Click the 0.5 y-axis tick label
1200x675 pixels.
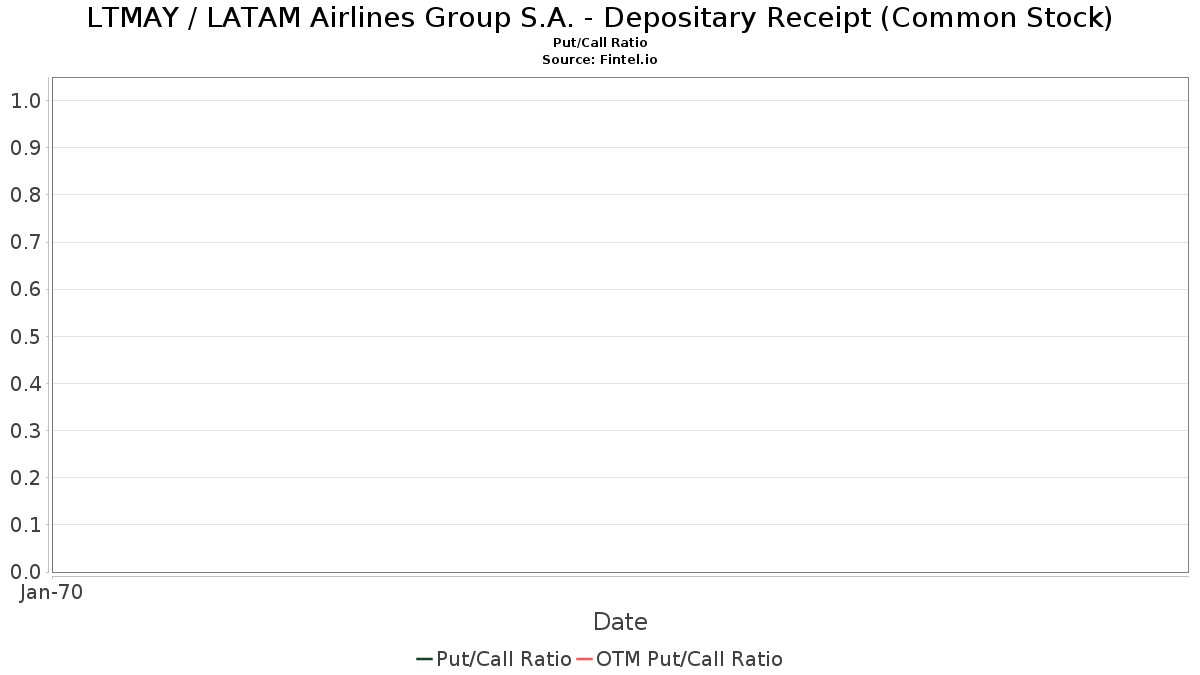[x=25, y=336]
